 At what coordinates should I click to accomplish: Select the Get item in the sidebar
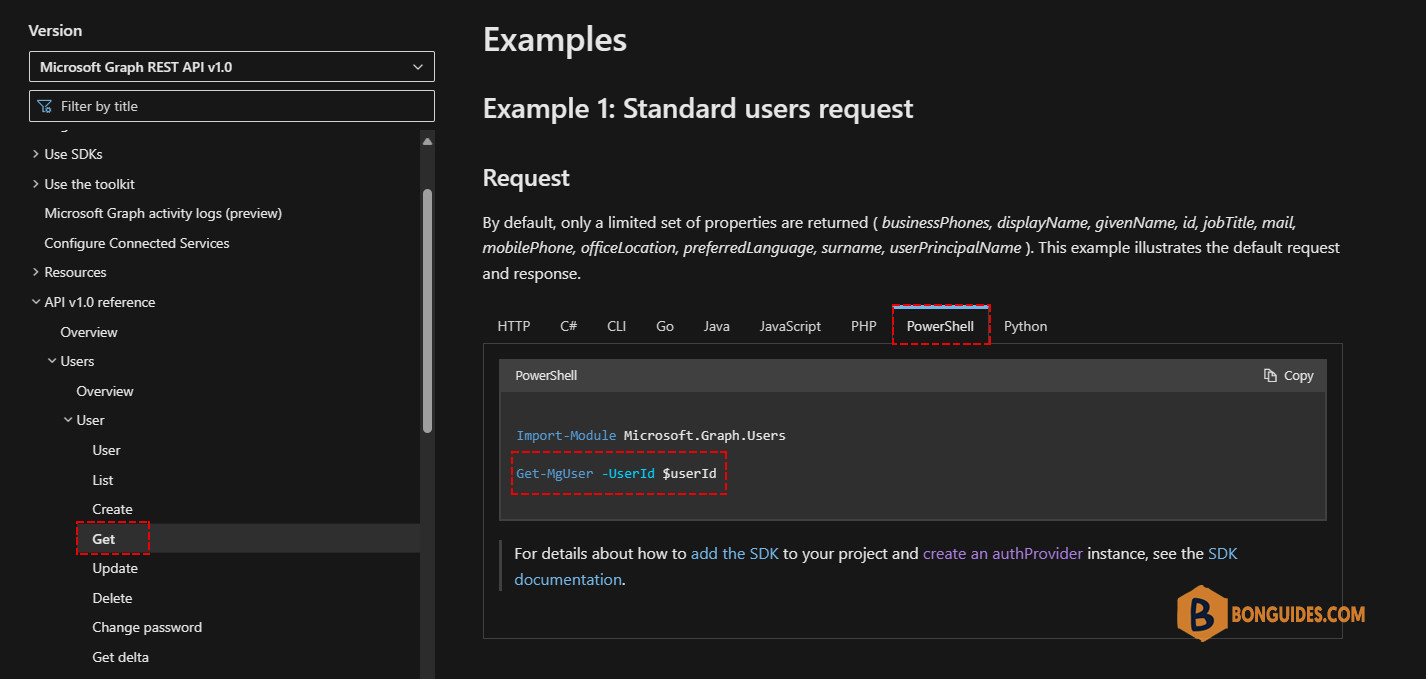pos(104,539)
